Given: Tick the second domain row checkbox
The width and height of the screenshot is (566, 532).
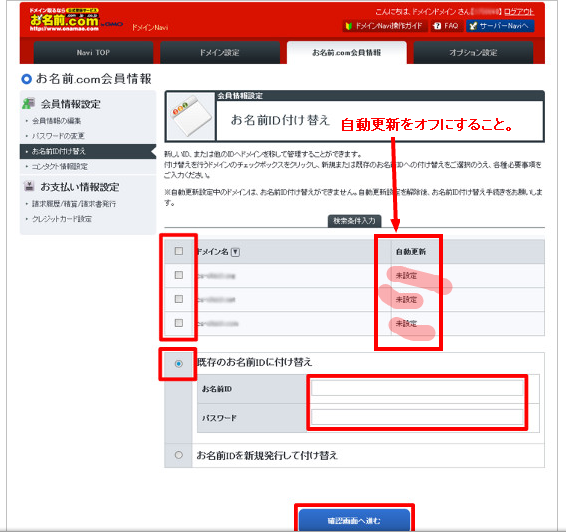Looking at the screenshot, I should pyautogui.click(x=179, y=299).
